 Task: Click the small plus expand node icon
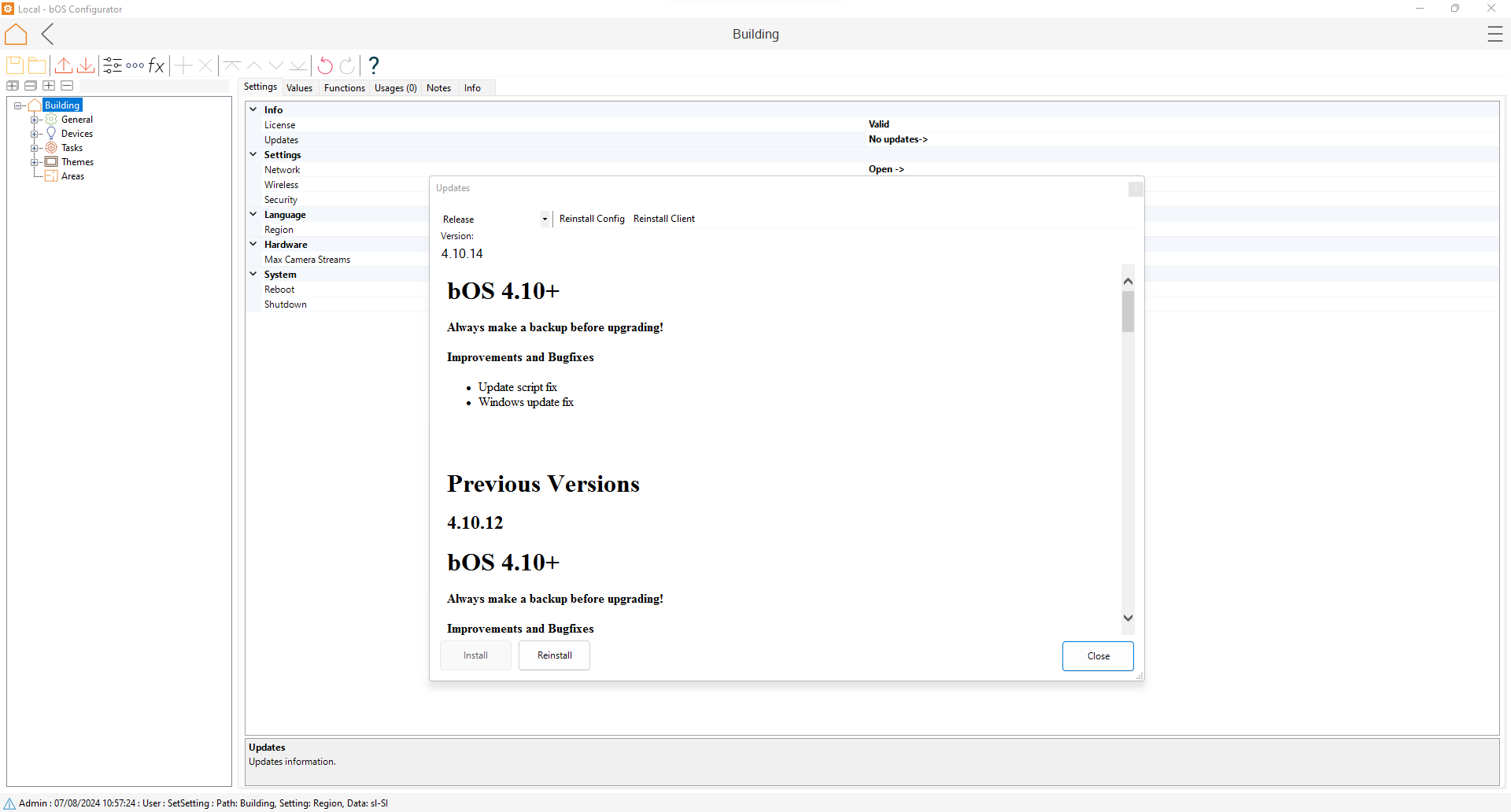pos(49,85)
